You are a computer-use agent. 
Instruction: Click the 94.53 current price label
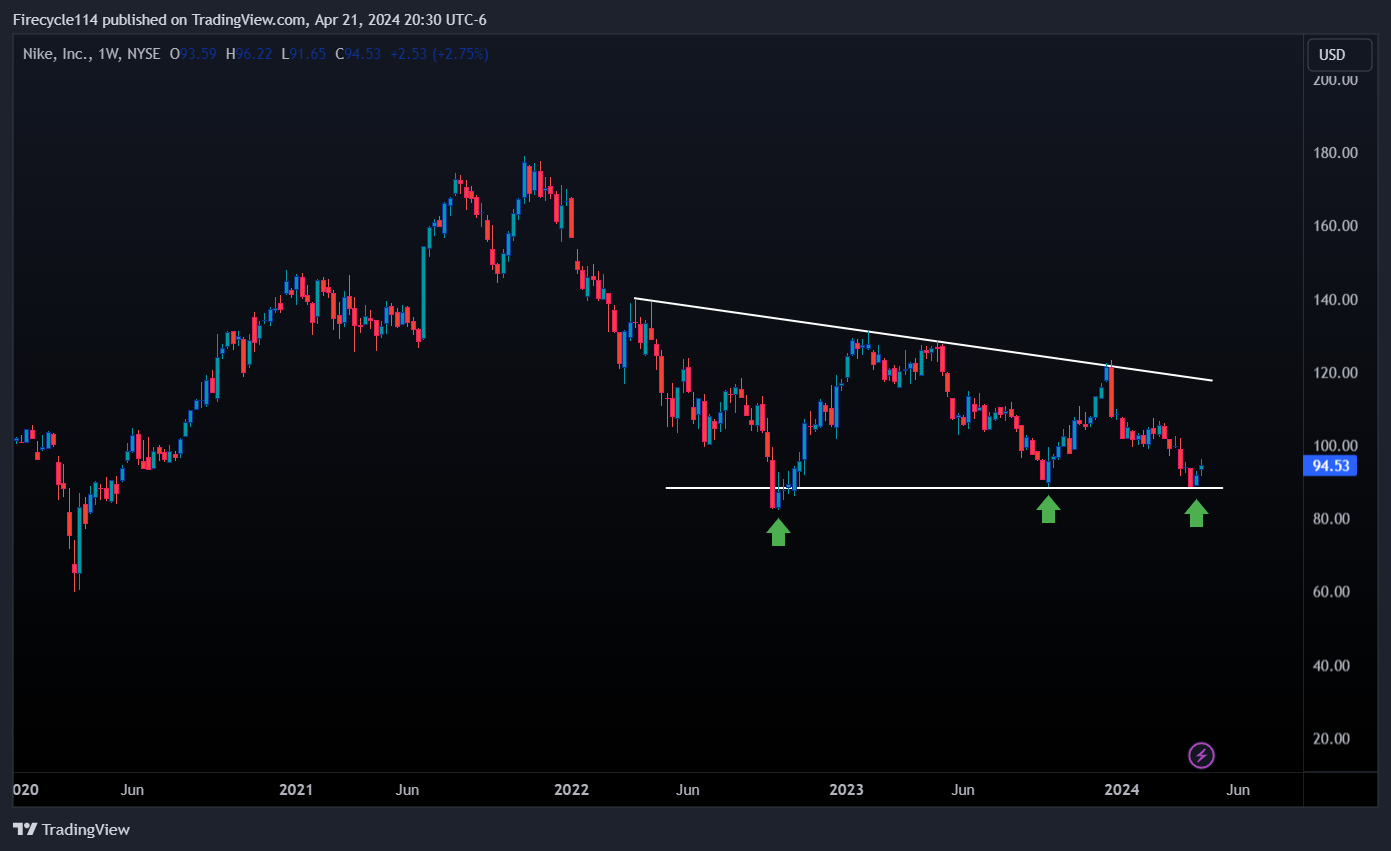coord(1328,465)
